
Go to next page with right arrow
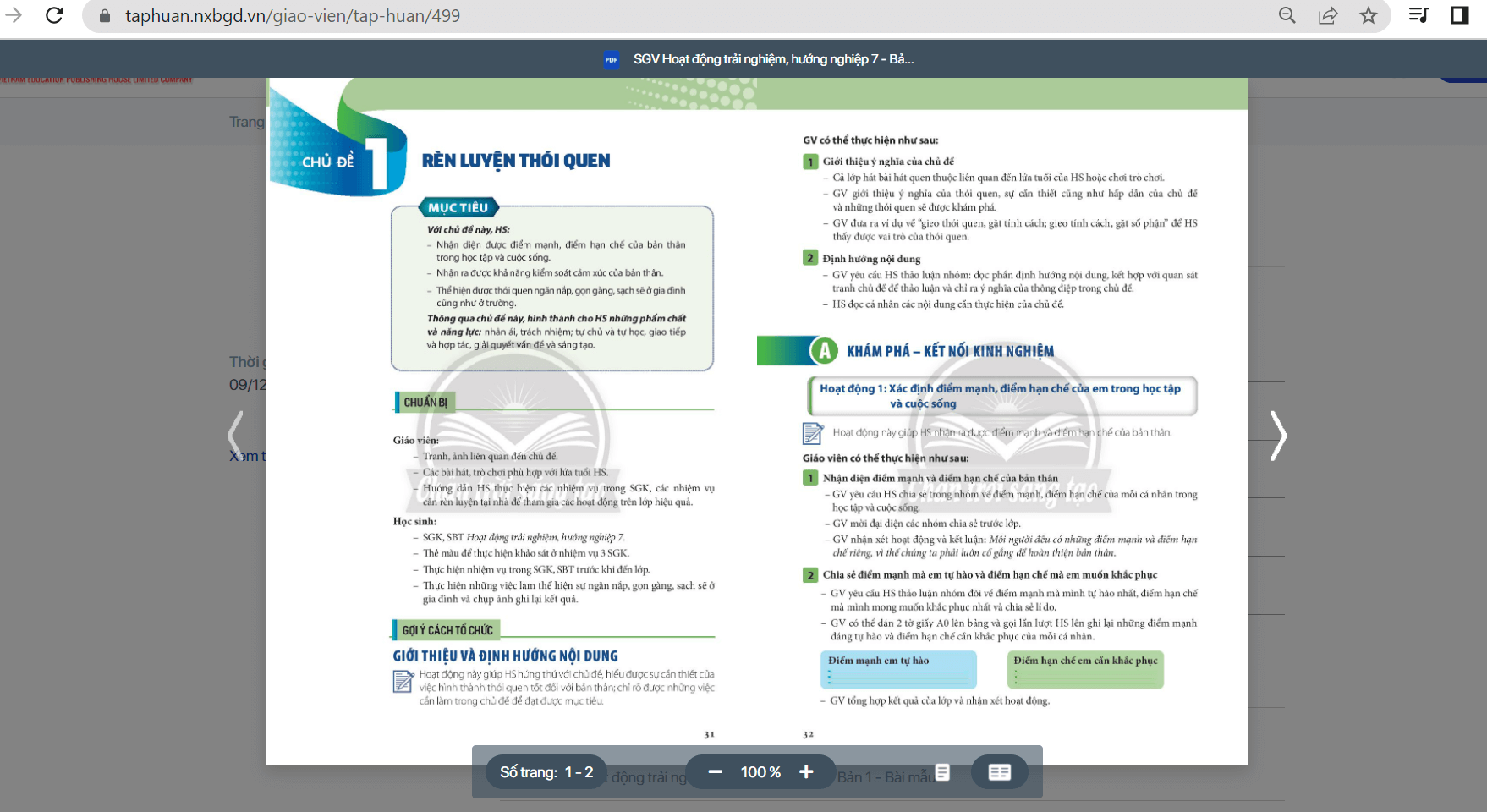[1278, 436]
